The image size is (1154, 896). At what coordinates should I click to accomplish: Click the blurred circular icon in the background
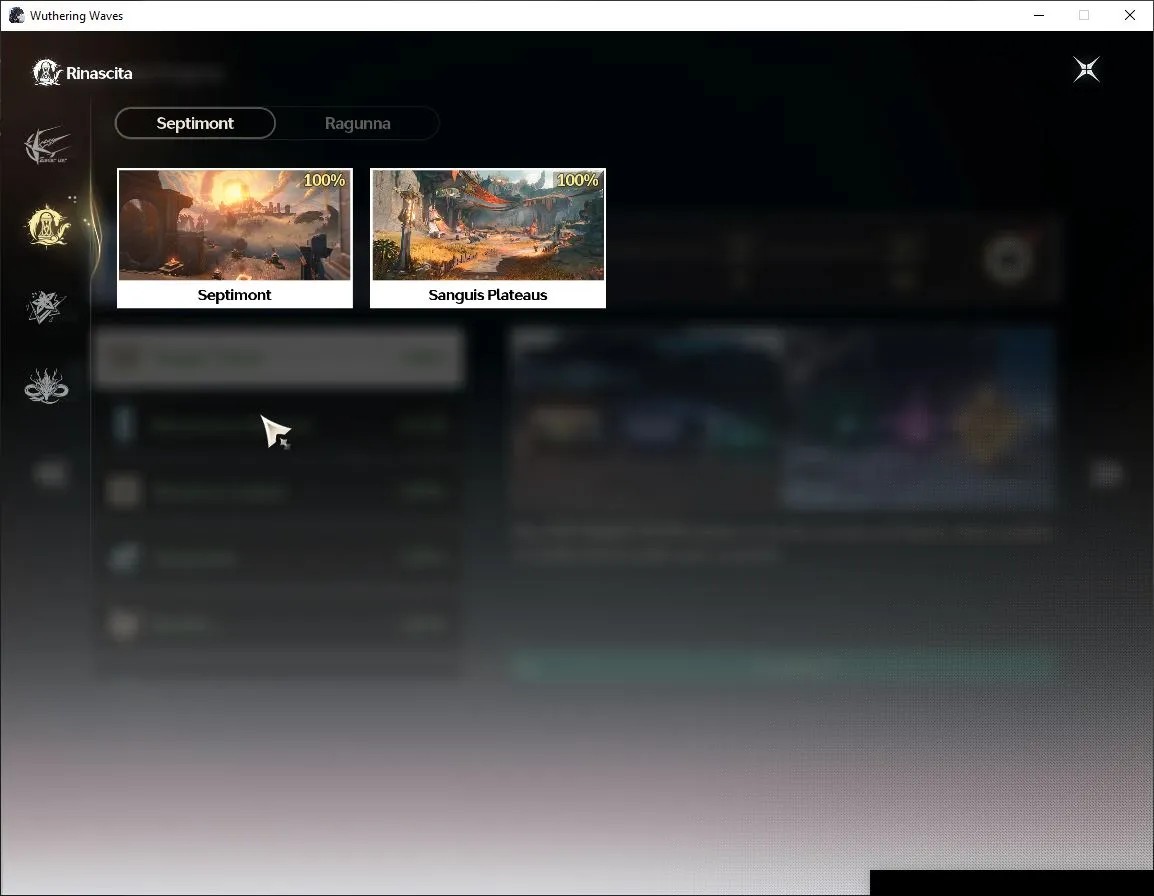click(1009, 260)
